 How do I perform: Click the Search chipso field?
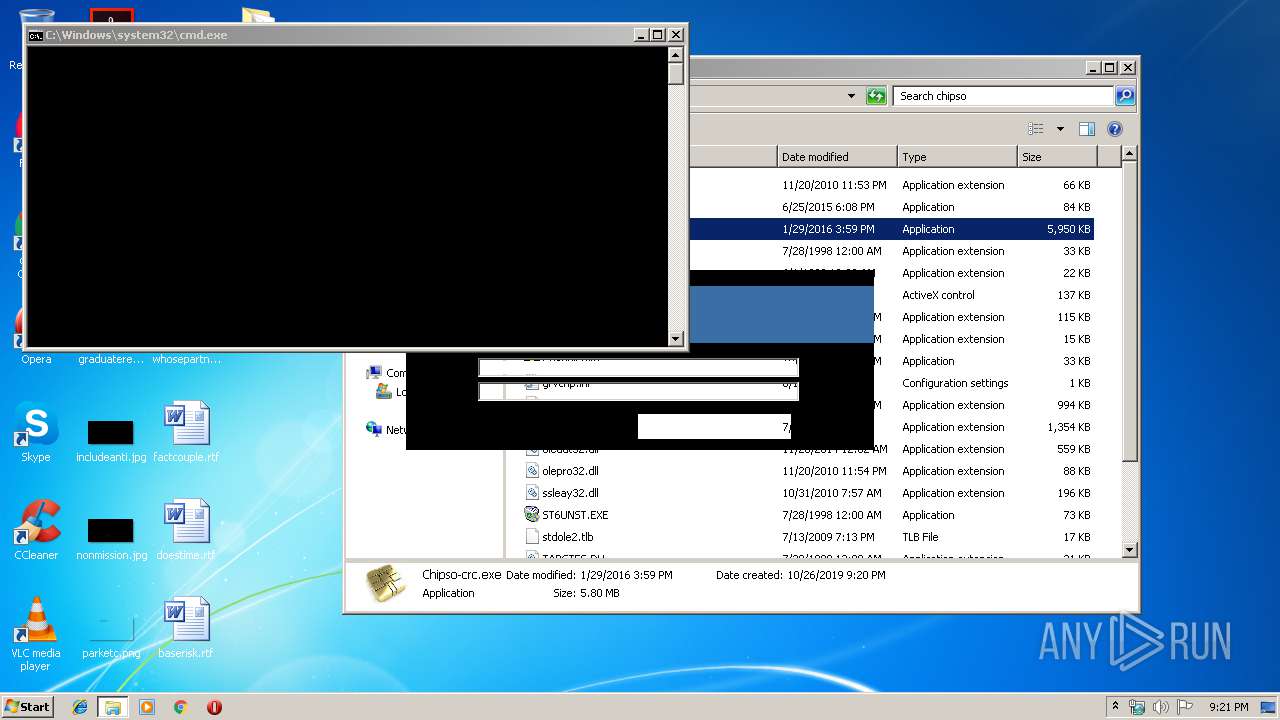click(1003, 96)
